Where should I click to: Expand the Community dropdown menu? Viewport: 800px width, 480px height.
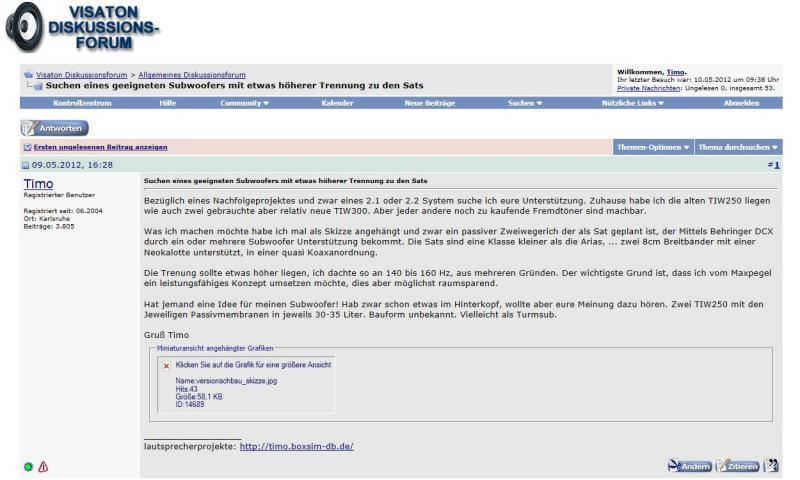tap(244, 103)
